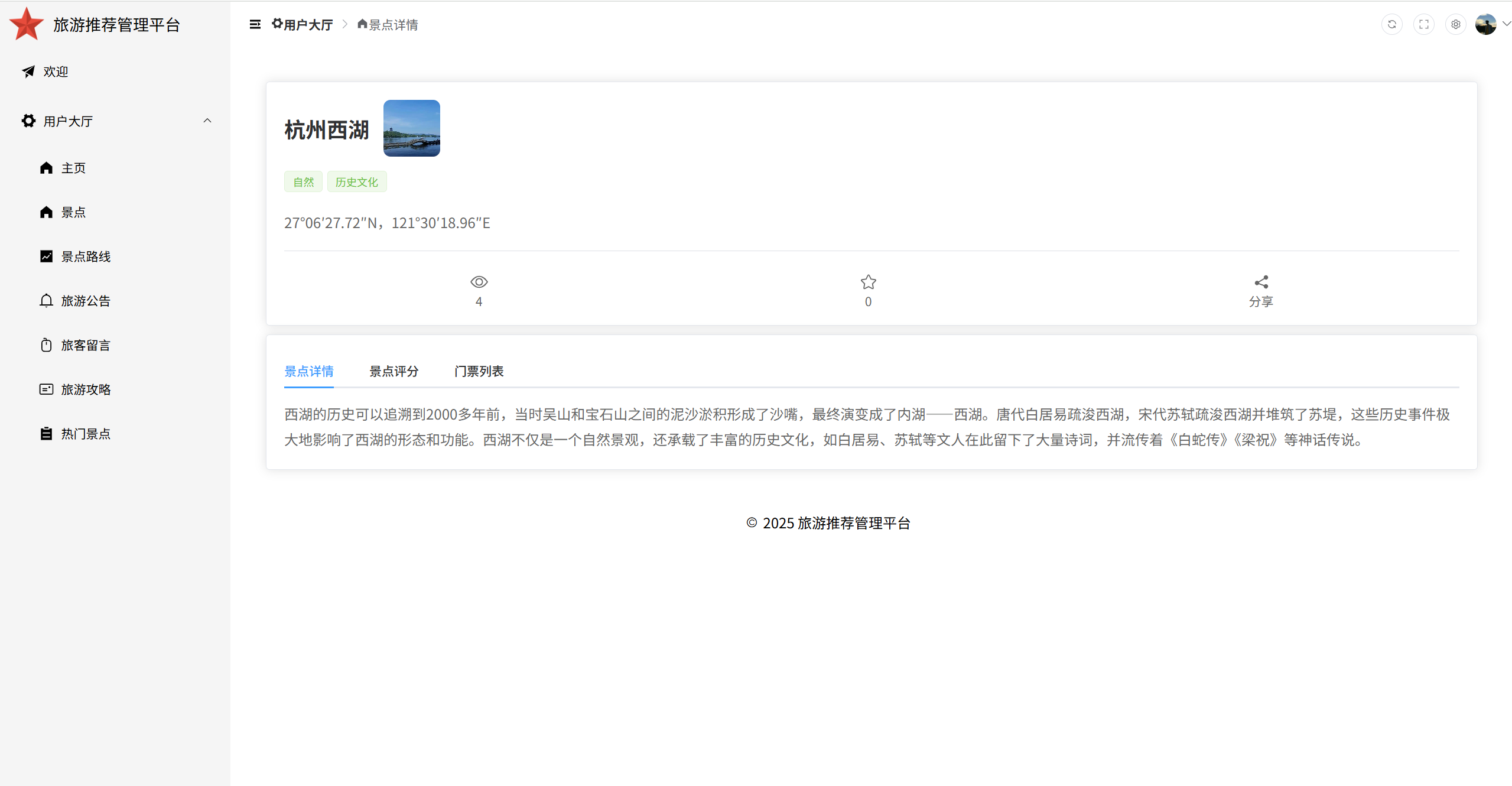
Task: Click the eye view-count icon
Action: pyautogui.click(x=479, y=282)
